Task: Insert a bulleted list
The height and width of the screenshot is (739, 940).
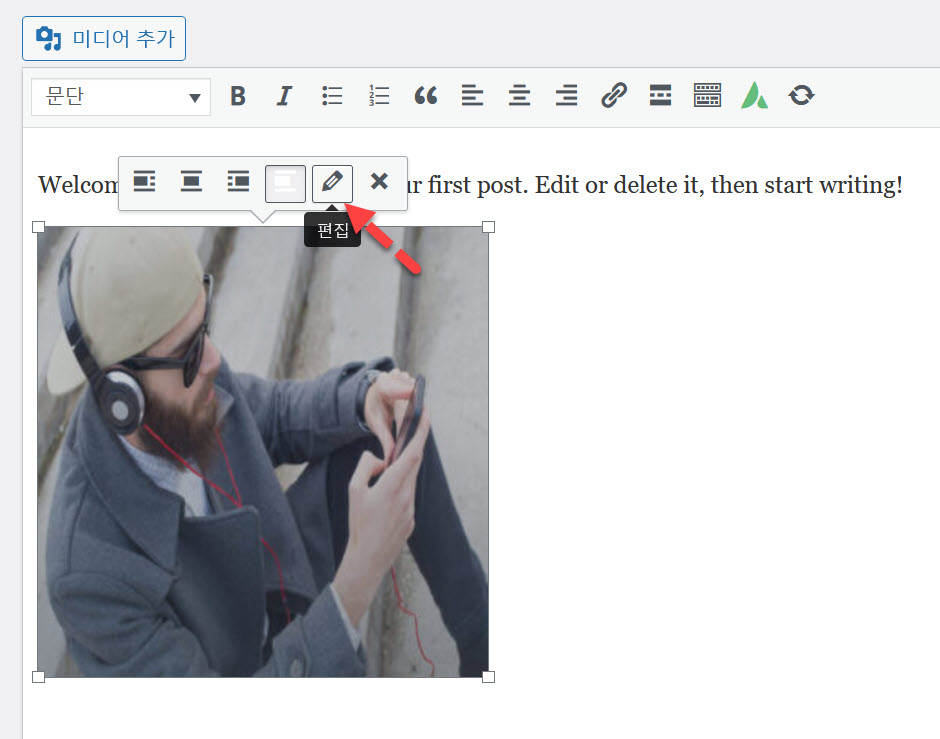Action: point(332,96)
